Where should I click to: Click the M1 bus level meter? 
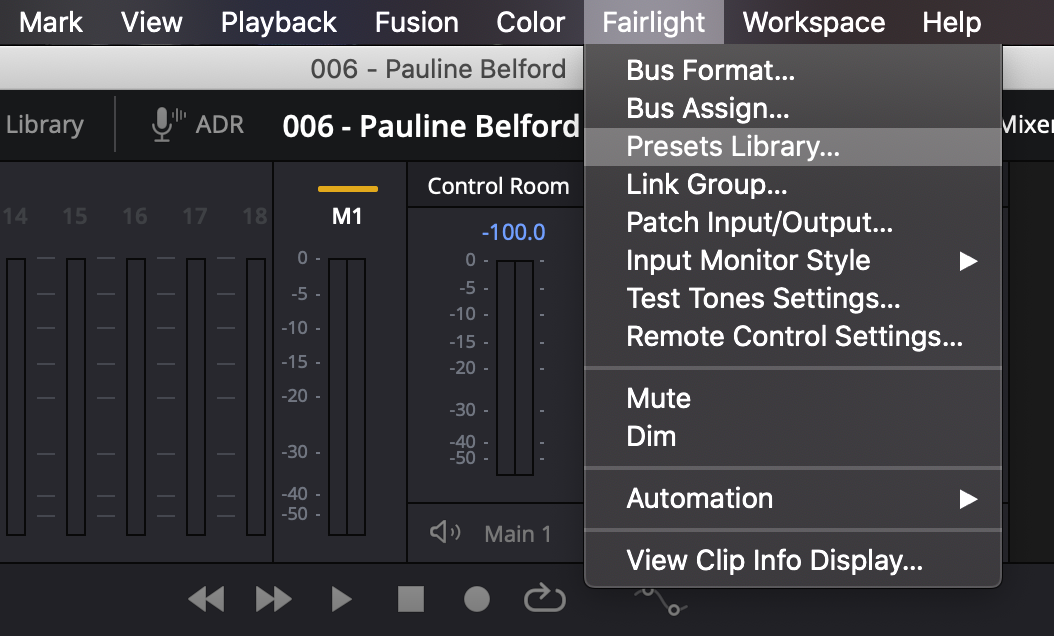pos(347,397)
